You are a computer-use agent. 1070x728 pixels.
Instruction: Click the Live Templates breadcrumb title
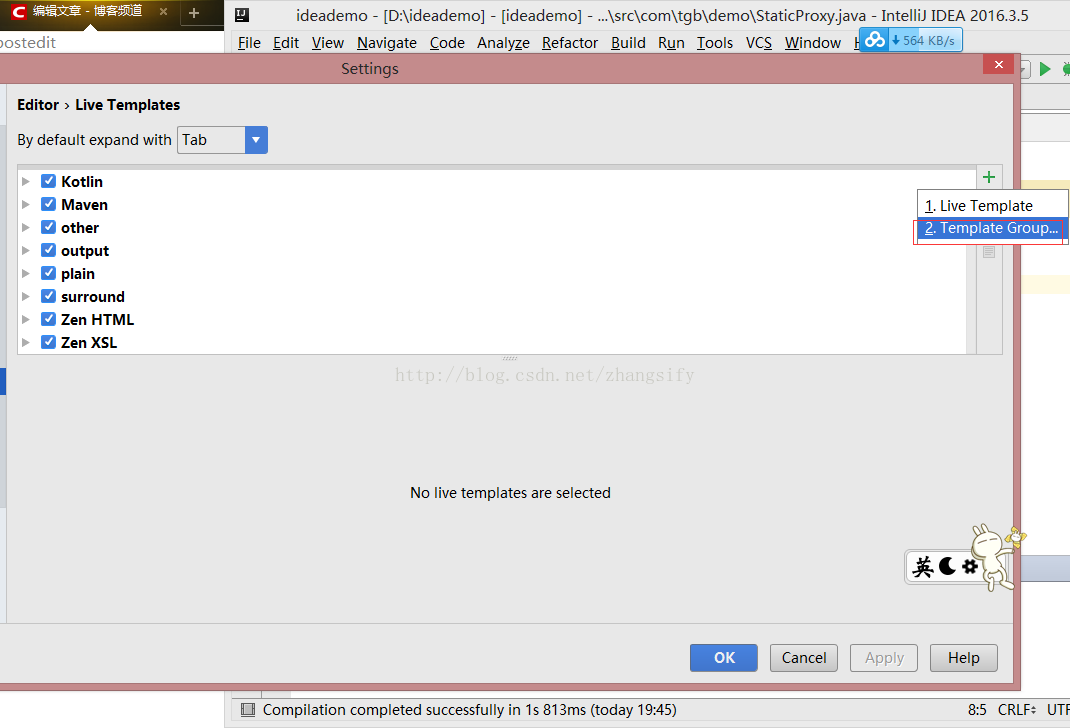click(128, 105)
